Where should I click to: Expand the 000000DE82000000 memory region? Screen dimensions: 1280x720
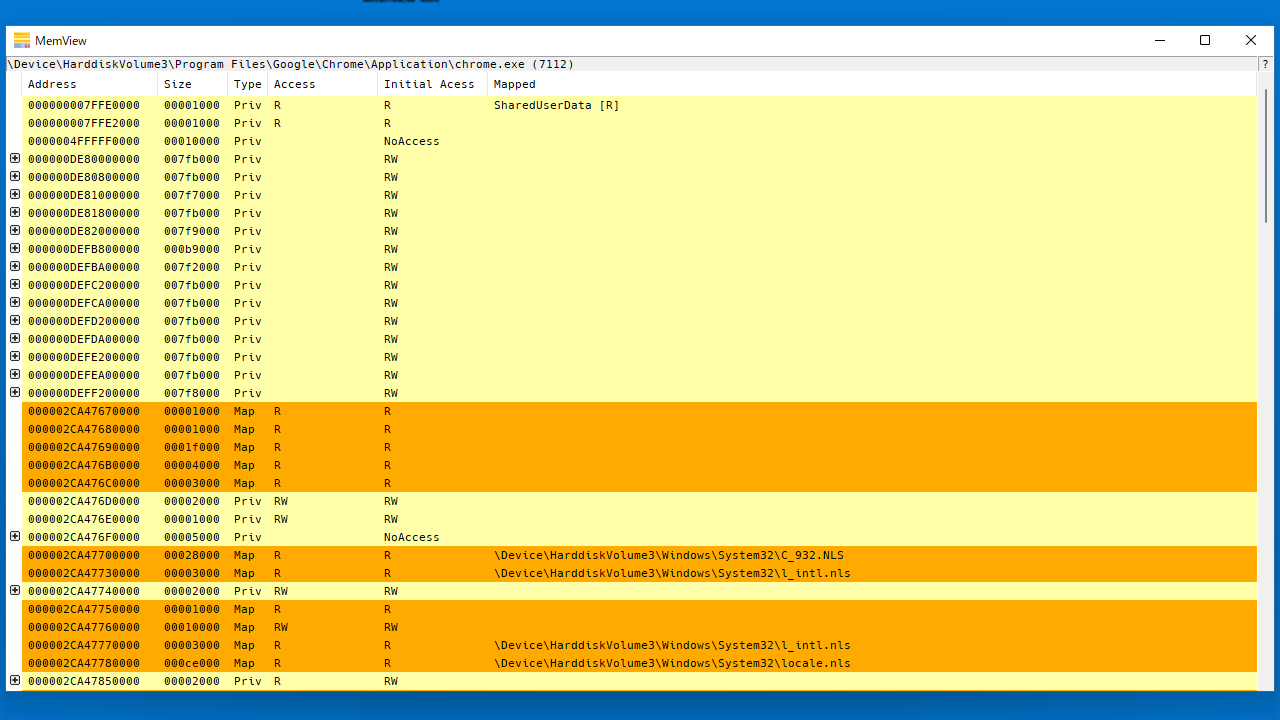15,231
